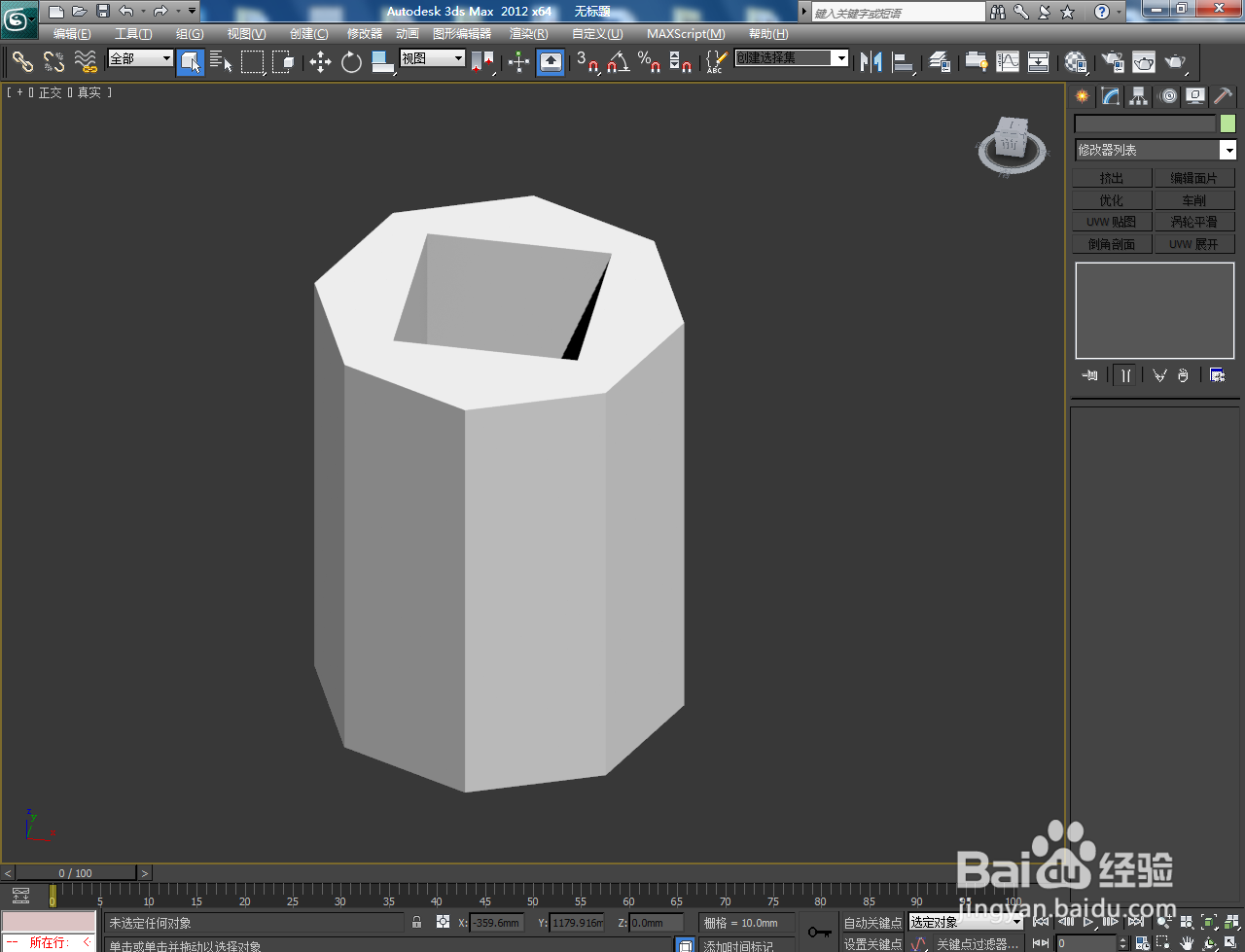This screenshot has height=952, width=1245.
Task: Select the Select Object tool
Action: tap(191, 62)
